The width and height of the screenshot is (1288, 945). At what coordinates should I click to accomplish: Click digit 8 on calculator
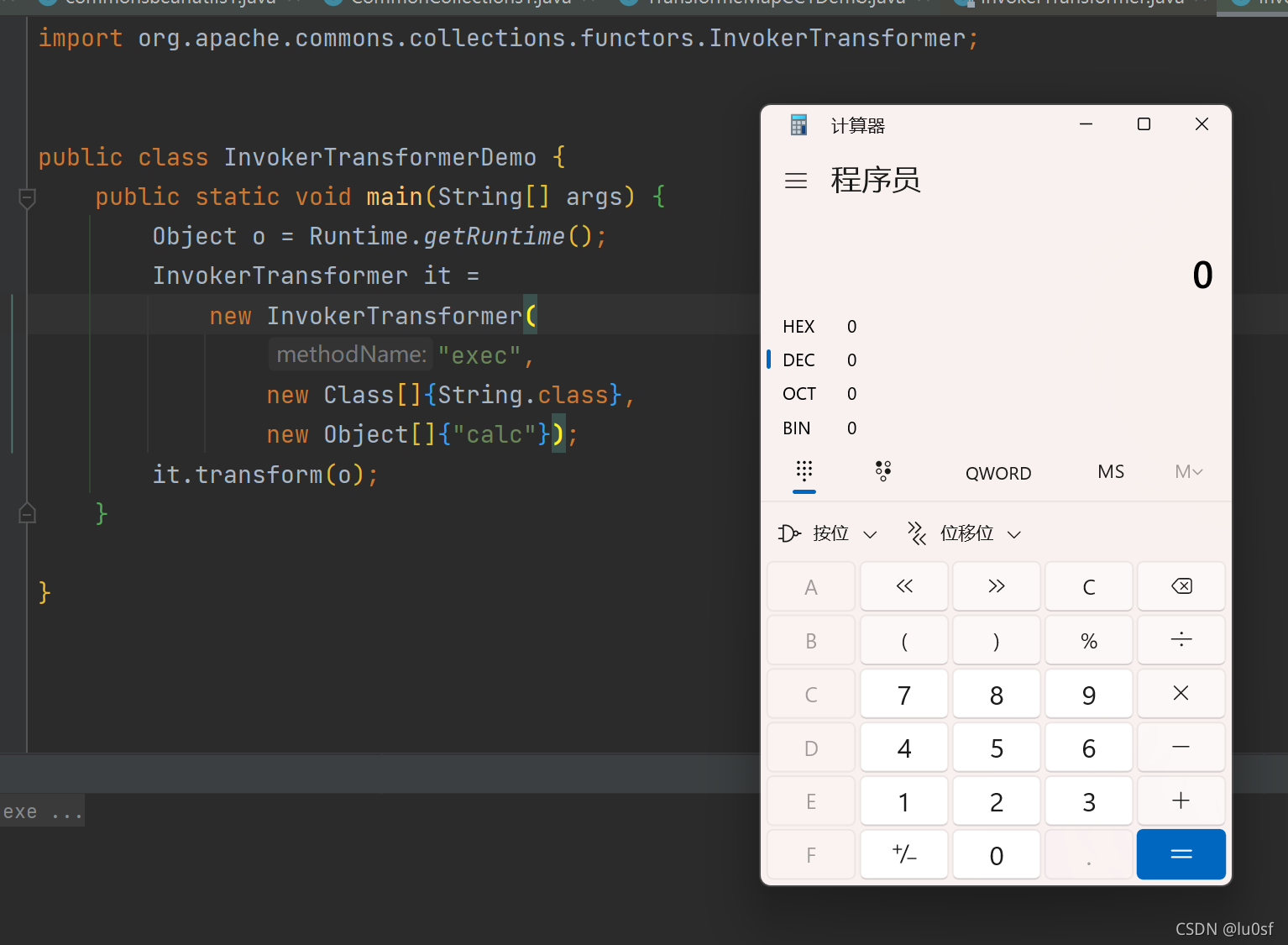[997, 694]
